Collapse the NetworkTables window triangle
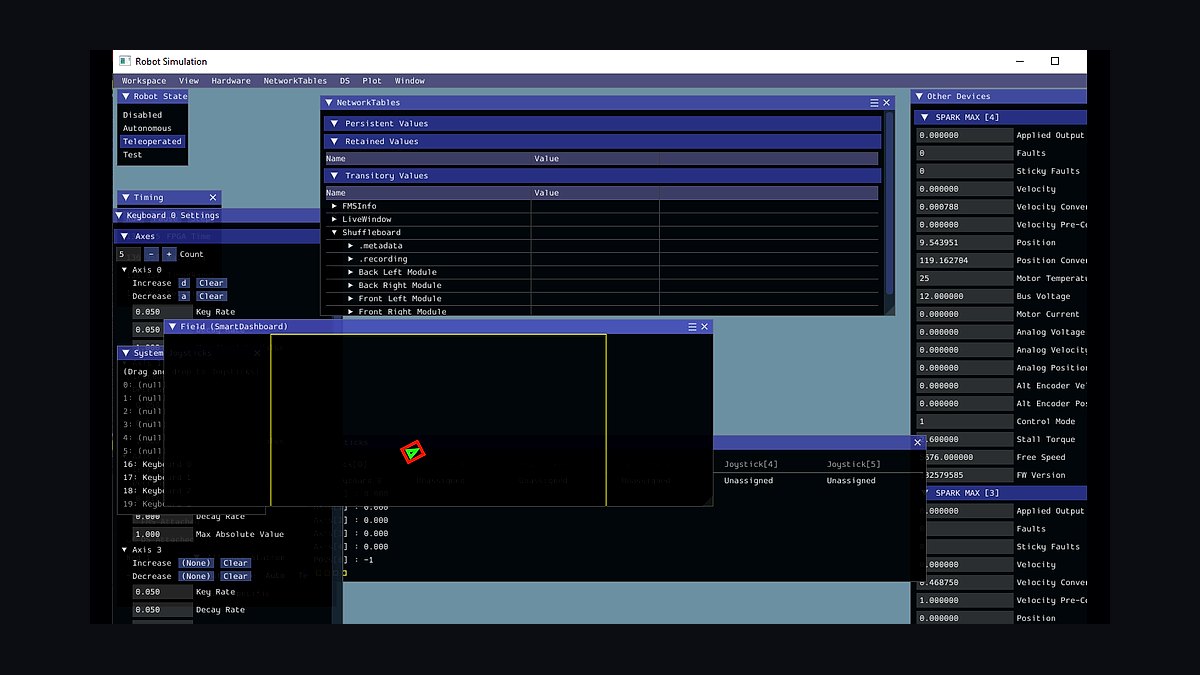The height and width of the screenshot is (675, 1200). 328,103
